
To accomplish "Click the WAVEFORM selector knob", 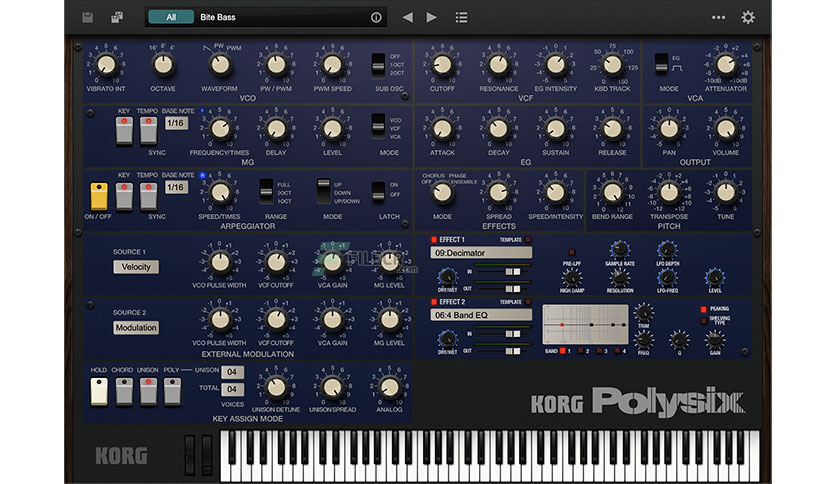I will coord(219,65).
